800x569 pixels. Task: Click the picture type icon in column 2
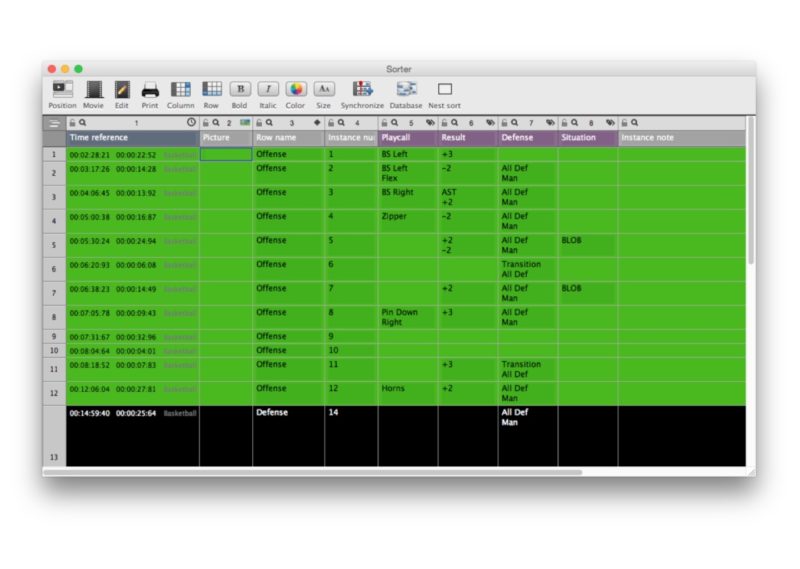(x=245, y=122)
